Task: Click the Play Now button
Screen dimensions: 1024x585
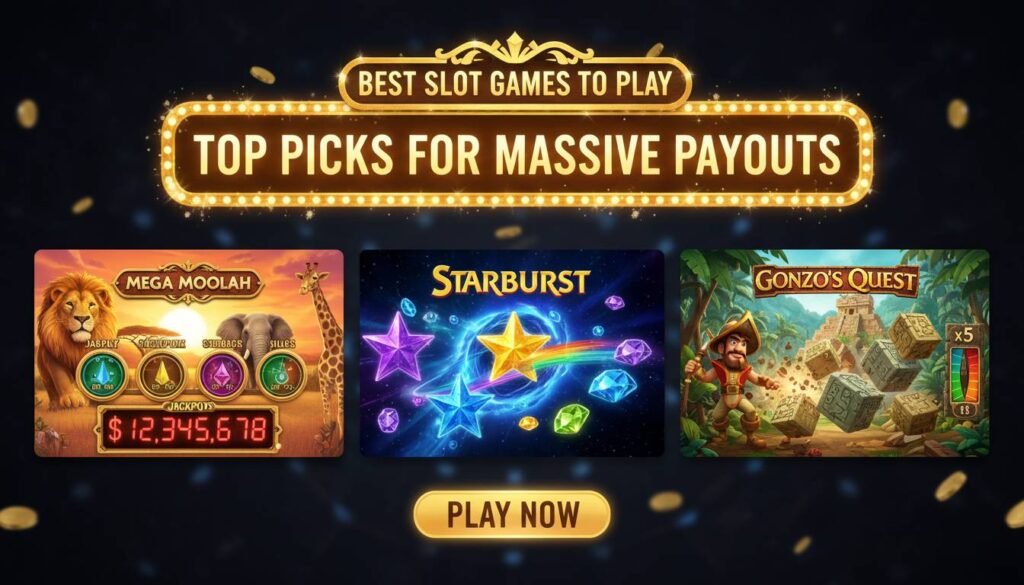Action: (x=512, y=514)
